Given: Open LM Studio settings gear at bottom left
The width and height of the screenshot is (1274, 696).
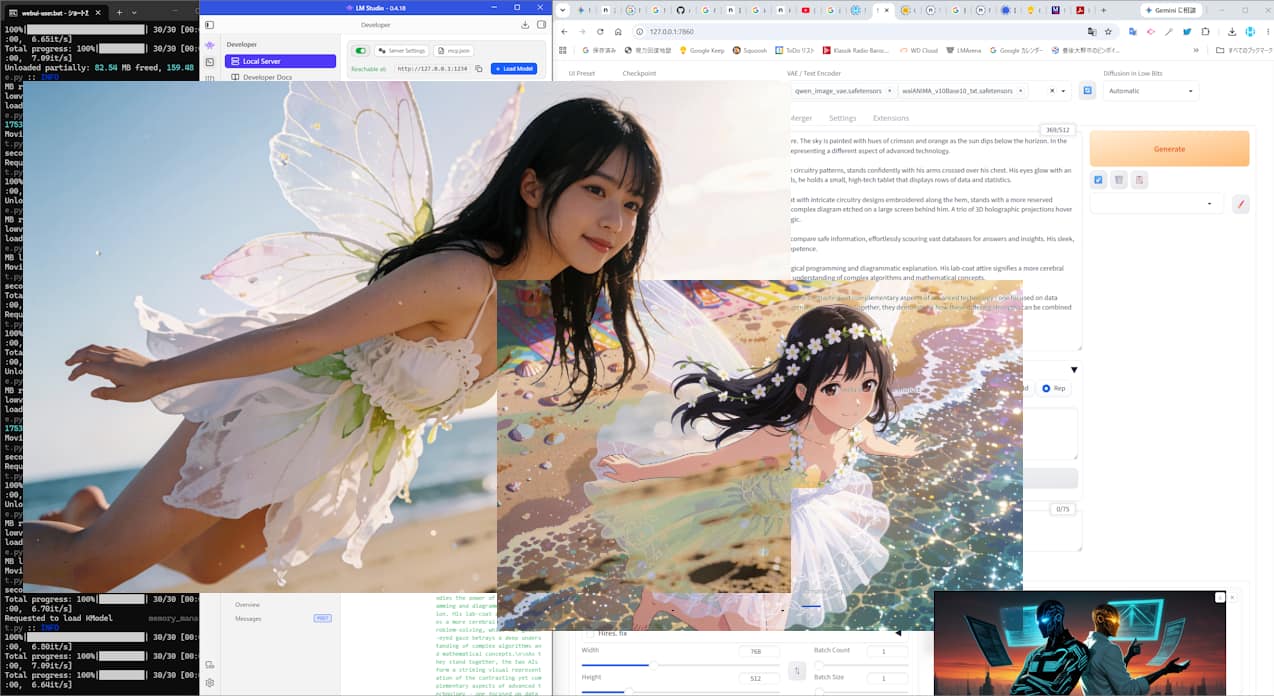Looking at the screenshot, I should [210, 682].
